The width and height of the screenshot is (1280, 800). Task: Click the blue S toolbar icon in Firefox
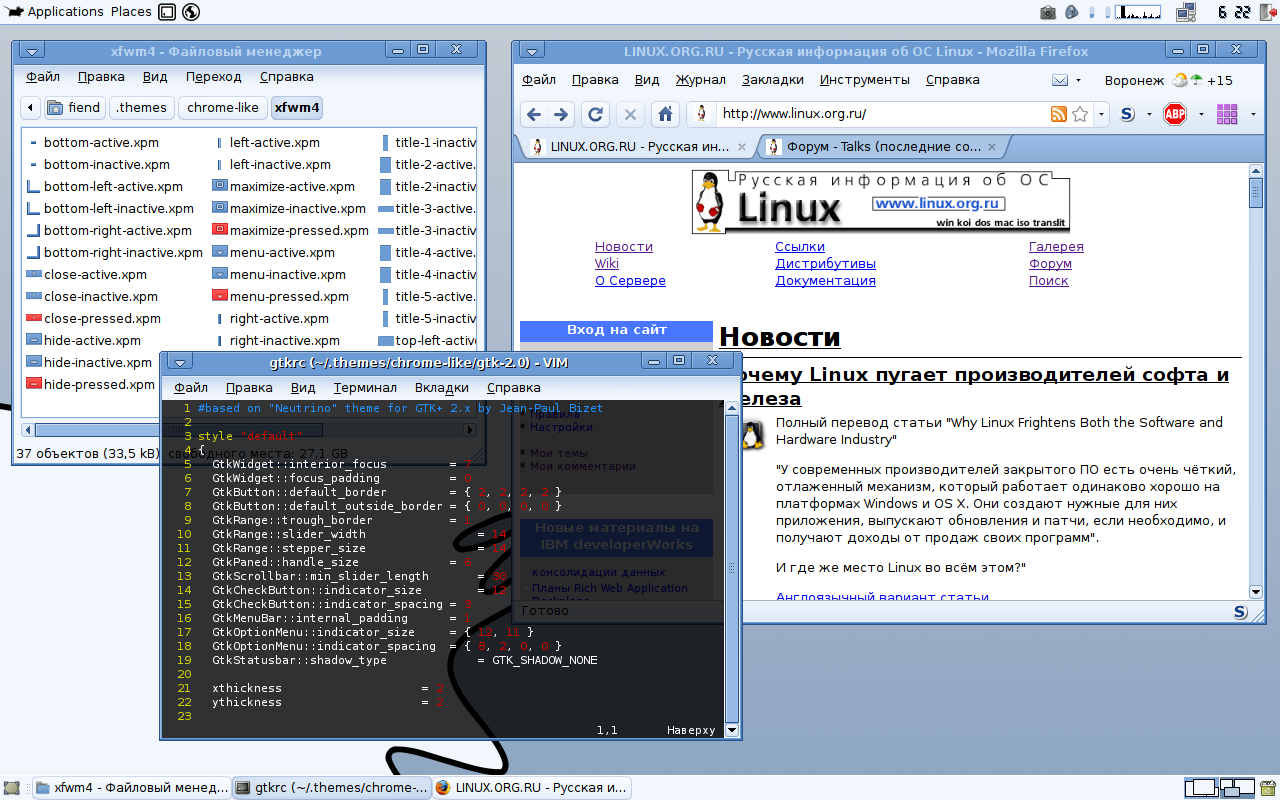tap(1127, 114)
